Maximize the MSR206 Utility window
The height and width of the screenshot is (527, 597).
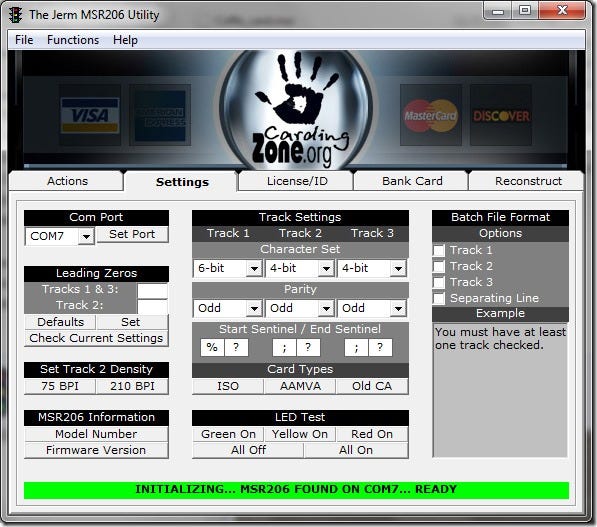pos(525,11)
